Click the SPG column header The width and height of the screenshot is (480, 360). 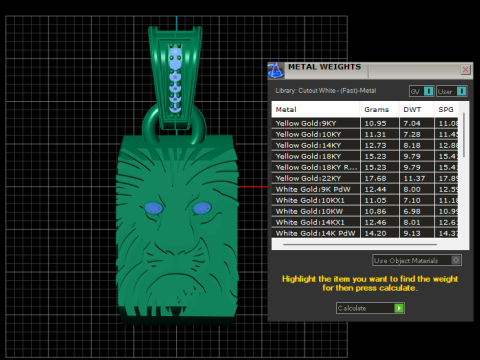(x=446, y=109)
